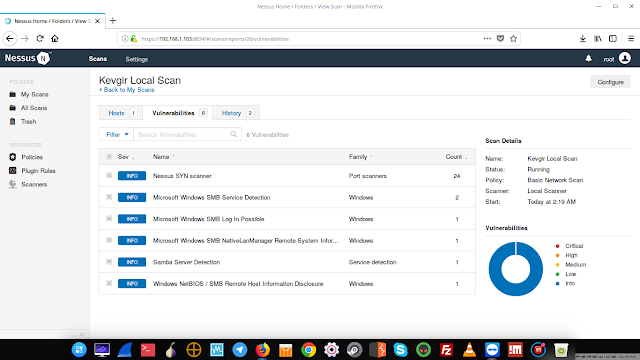Sort by the Name column
The height and width of the screenshot is (360, 640).
[163, 157]
